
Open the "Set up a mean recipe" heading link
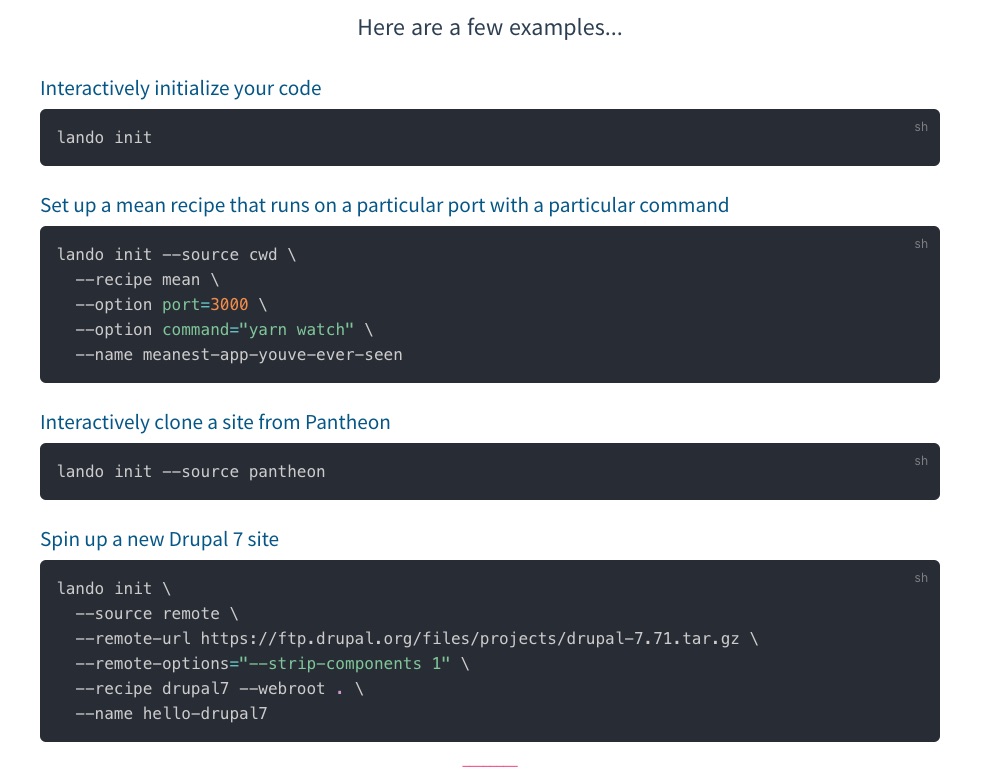(x=384, y=205)
